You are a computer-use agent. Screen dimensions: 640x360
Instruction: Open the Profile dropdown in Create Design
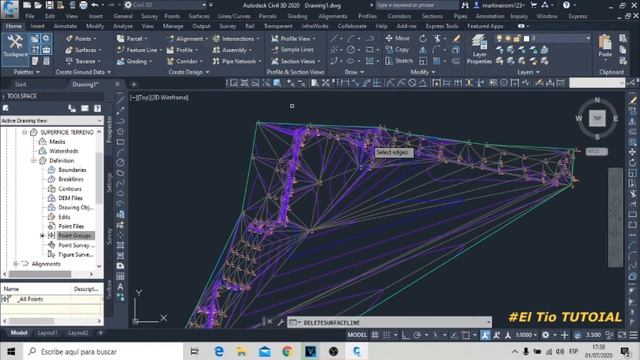[182, 50]
